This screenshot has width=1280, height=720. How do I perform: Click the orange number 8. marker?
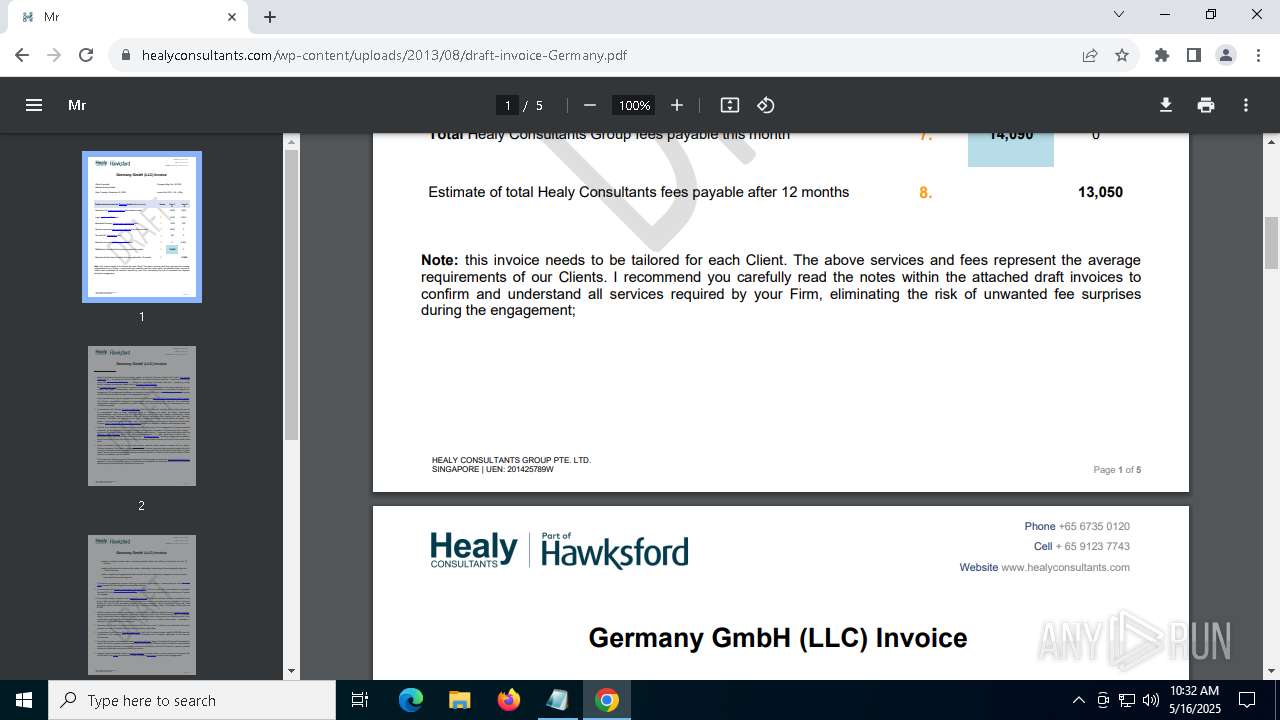pos(925,193)
